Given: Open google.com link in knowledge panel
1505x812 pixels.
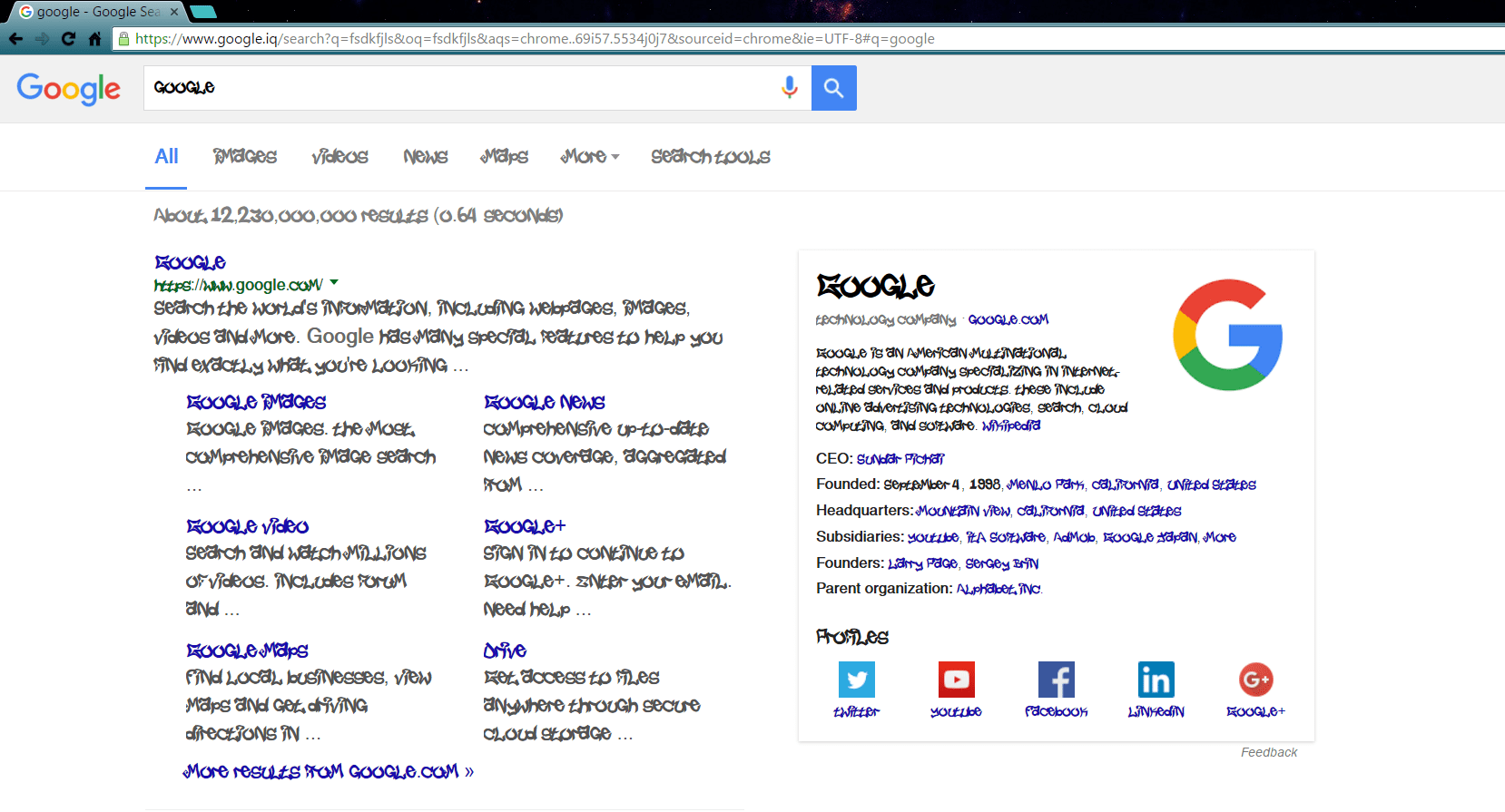Looking at the screenshot, I should click(x=1008, y=319).
